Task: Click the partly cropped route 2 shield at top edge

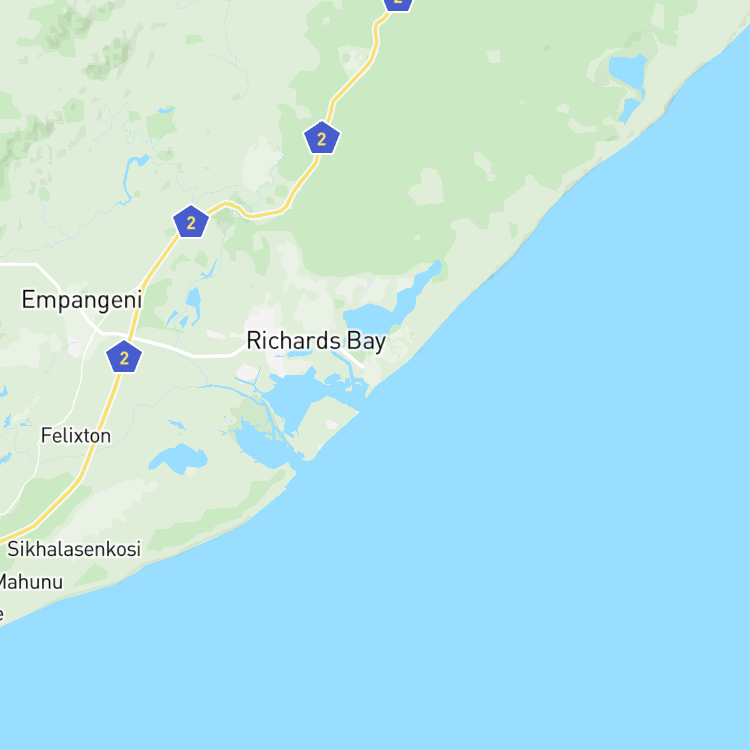Action: (398, 4)
